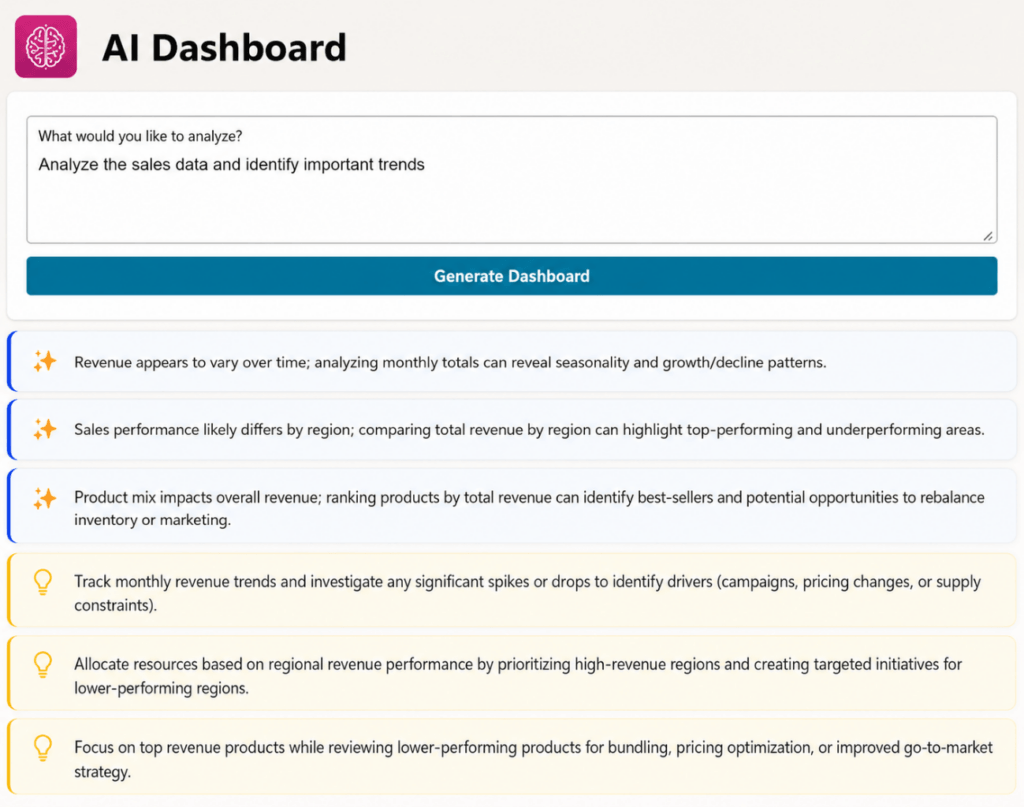1024x807 pixels.
Task: Select the 'Revenue appears to vary over time' insight
Action: pyautogui.click(x=511, y=362)
